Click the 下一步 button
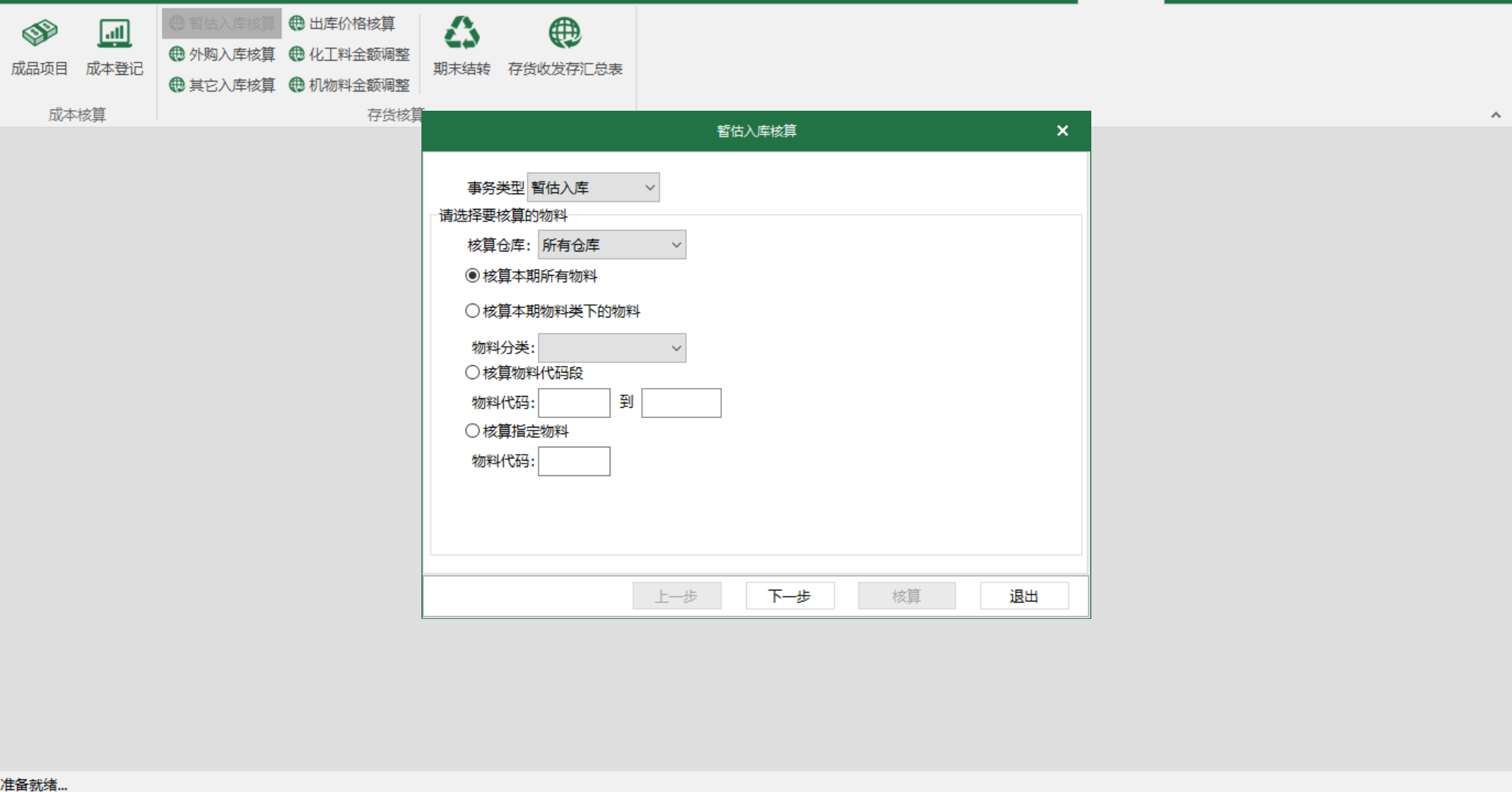 [x=791, y=596]
